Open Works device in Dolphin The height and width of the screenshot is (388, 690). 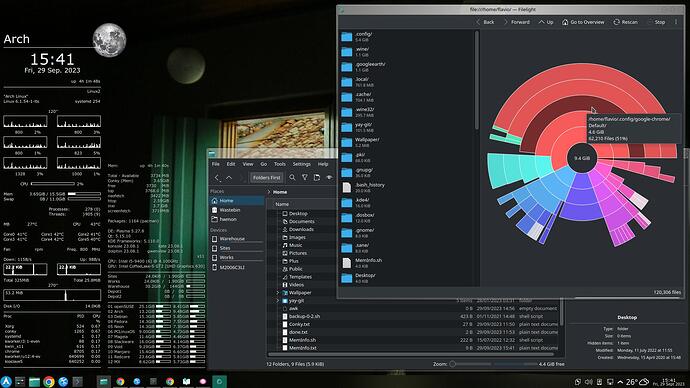click(x=237, y=257)
